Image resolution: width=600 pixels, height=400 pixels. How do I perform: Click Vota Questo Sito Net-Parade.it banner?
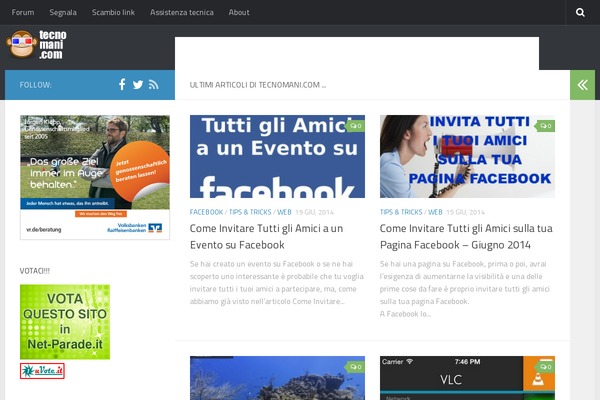tap(65, 322)
